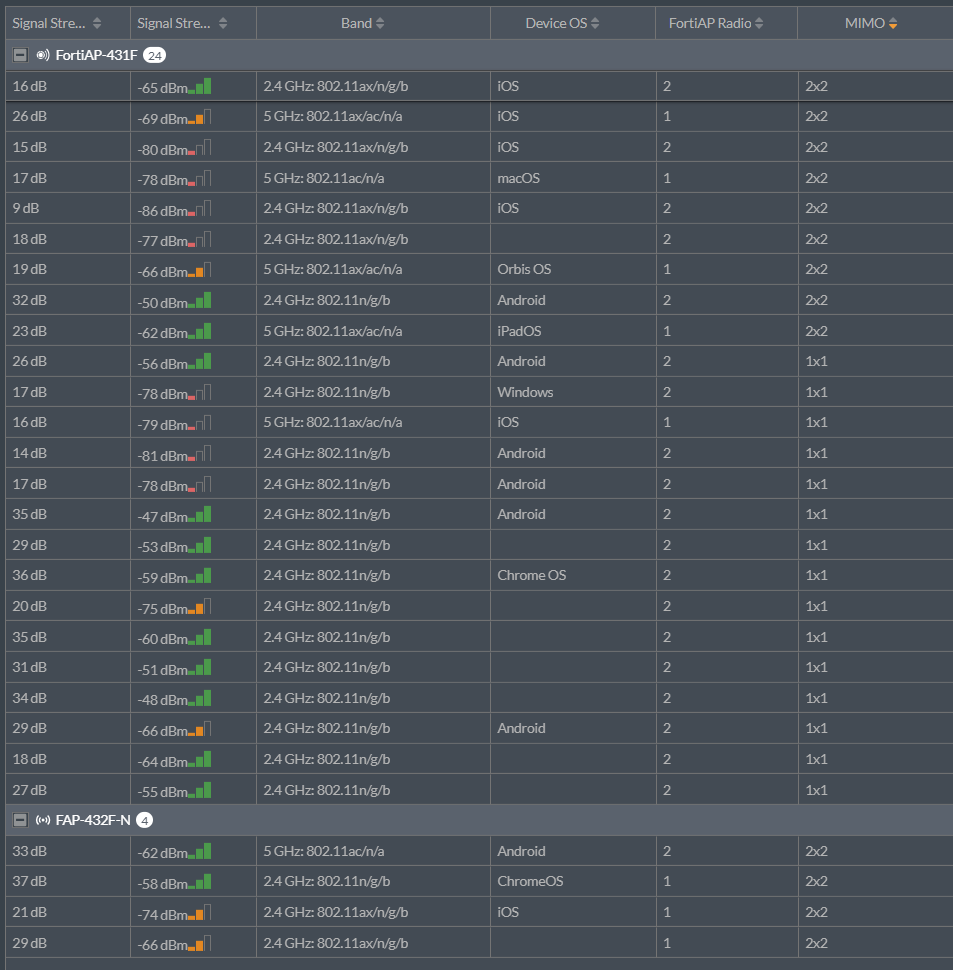Click red signal bars next to -77 dBm

(200, 239)
